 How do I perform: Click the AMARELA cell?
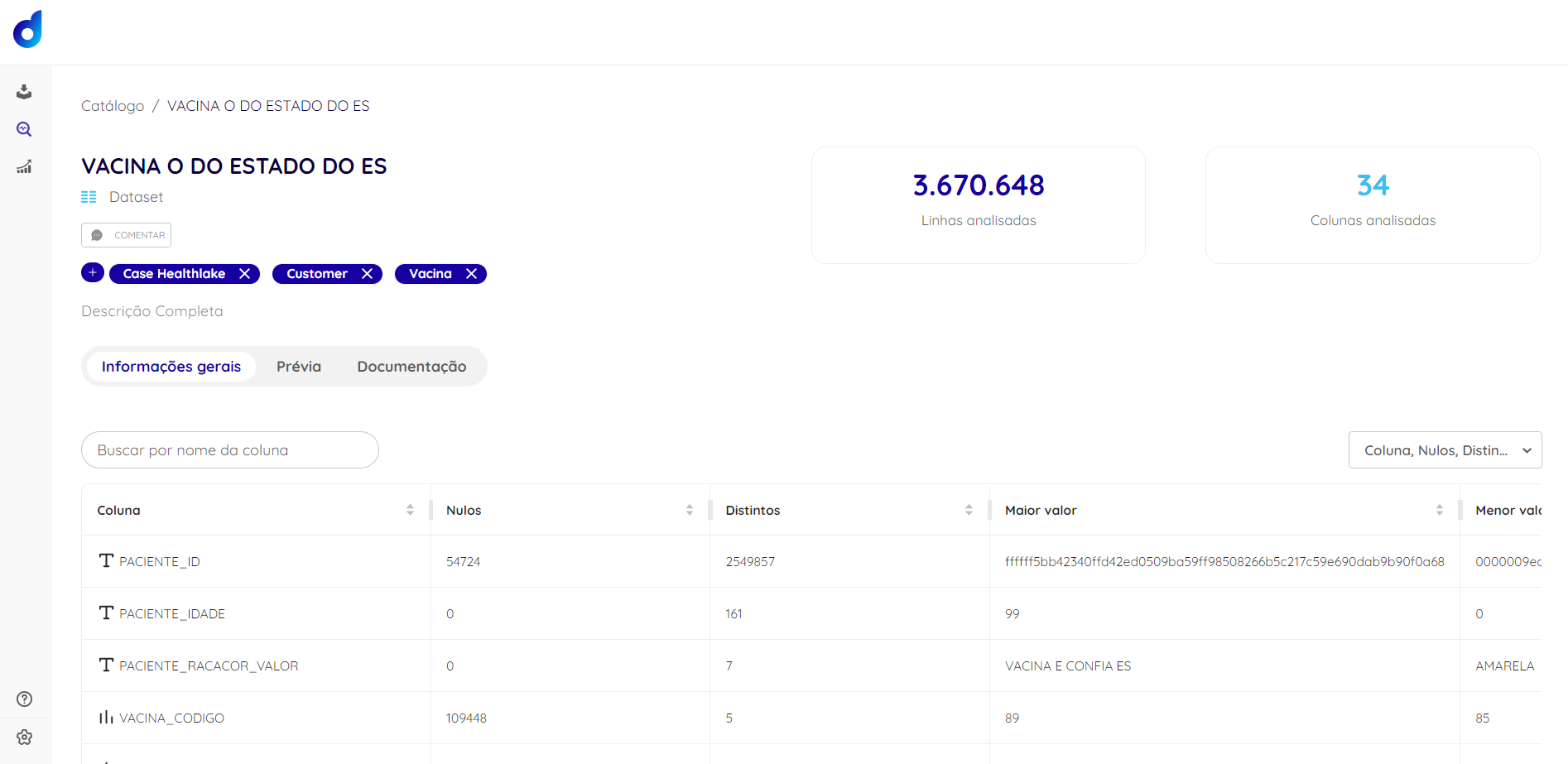1505,665
